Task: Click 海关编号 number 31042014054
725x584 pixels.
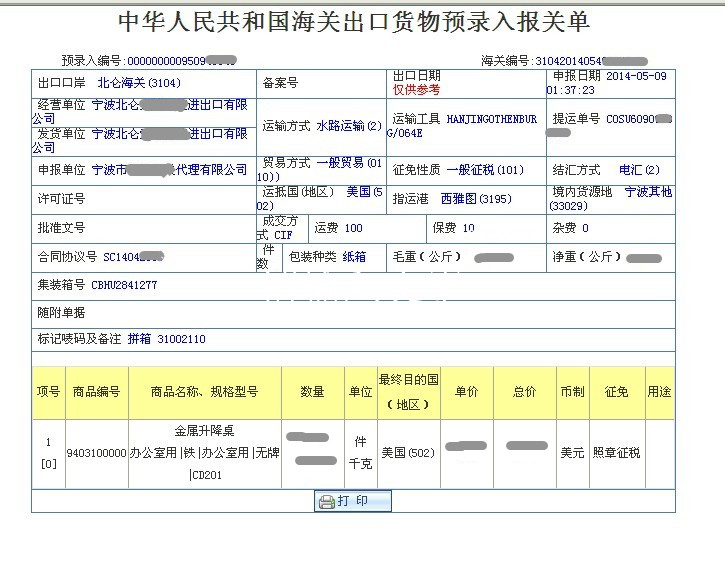Action: [x=569, y=61]
